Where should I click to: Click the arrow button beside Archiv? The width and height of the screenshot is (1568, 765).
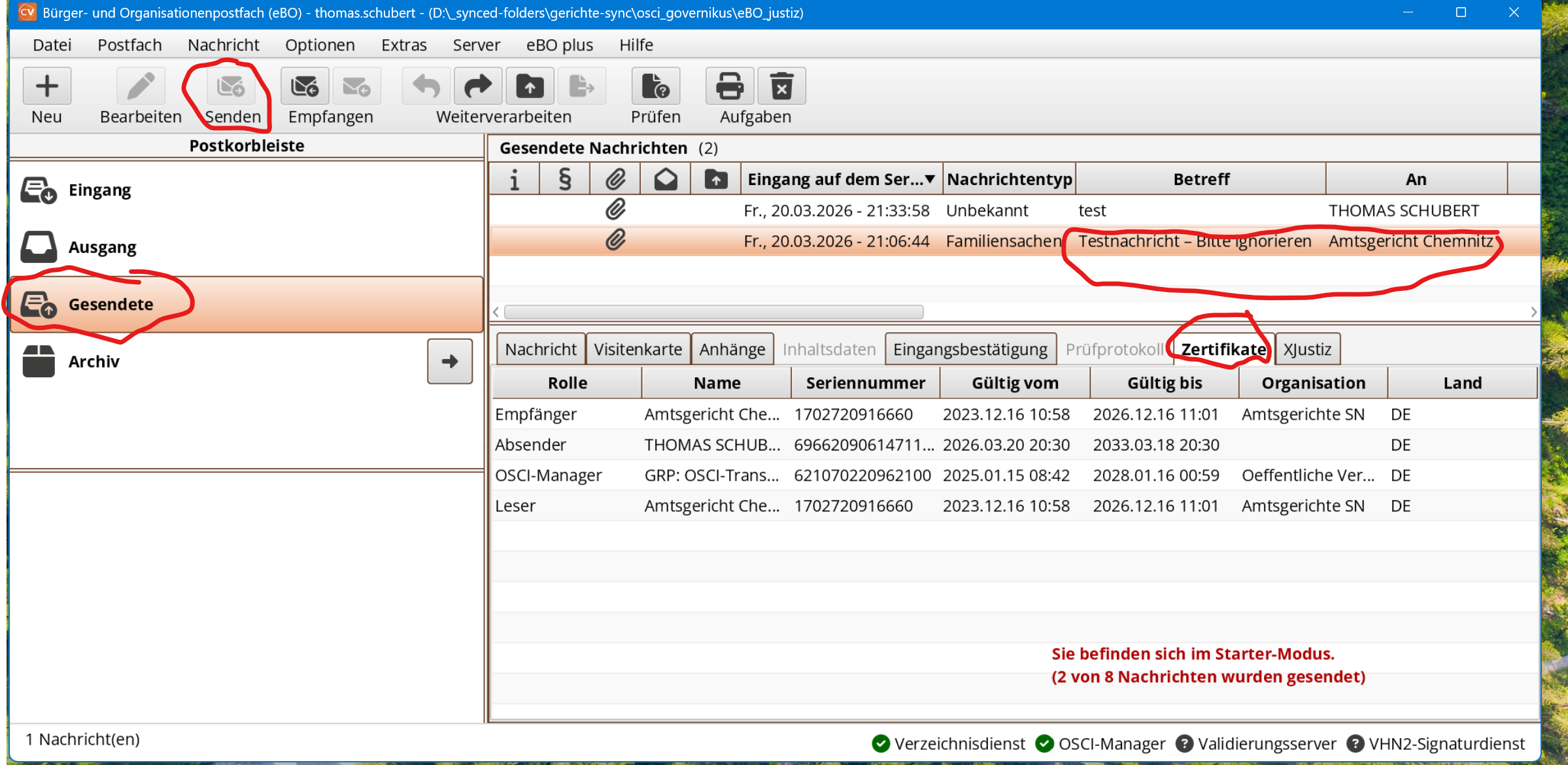click(x=449, y=362)
